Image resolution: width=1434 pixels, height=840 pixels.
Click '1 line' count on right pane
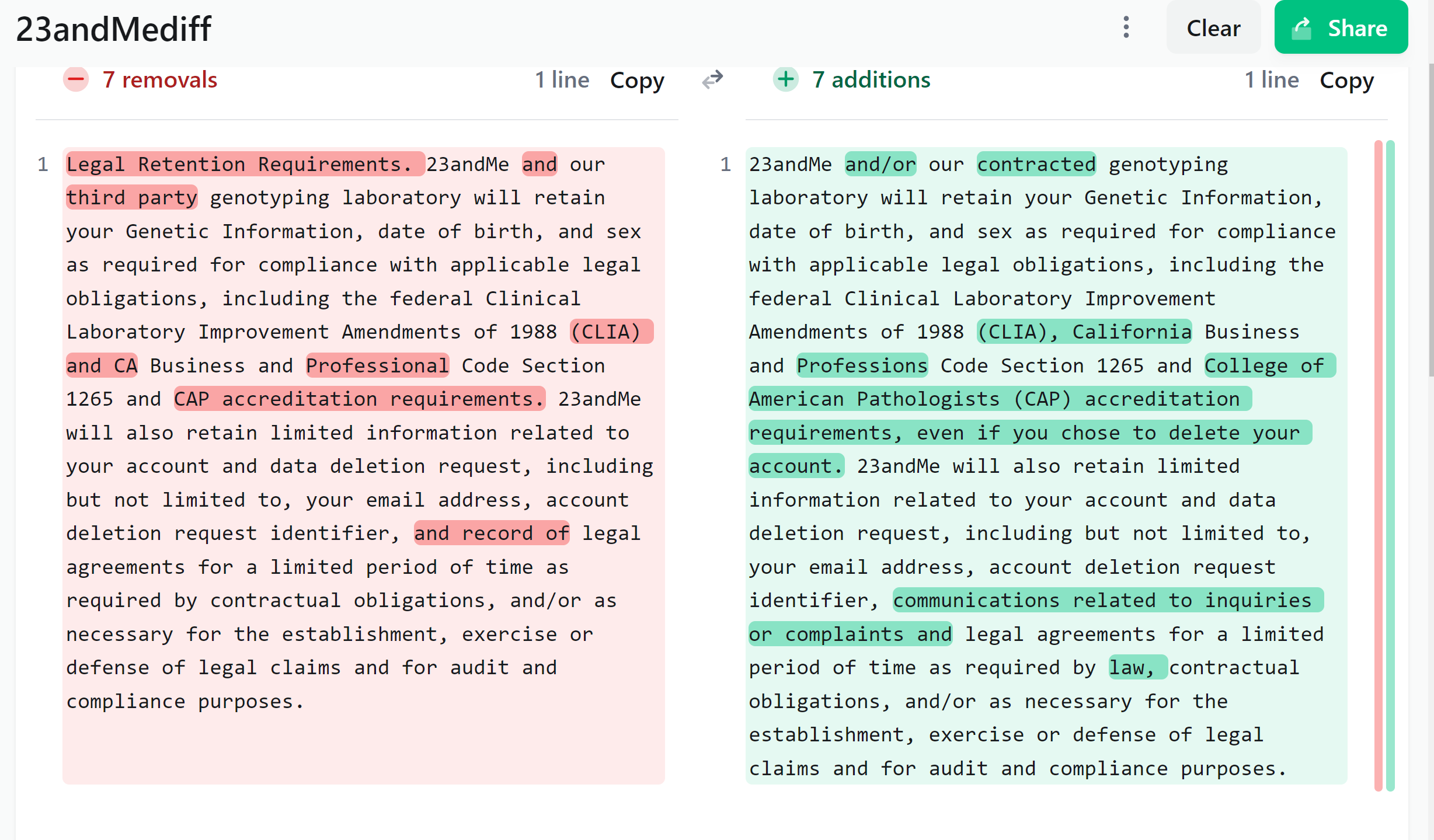[1272, 80]
